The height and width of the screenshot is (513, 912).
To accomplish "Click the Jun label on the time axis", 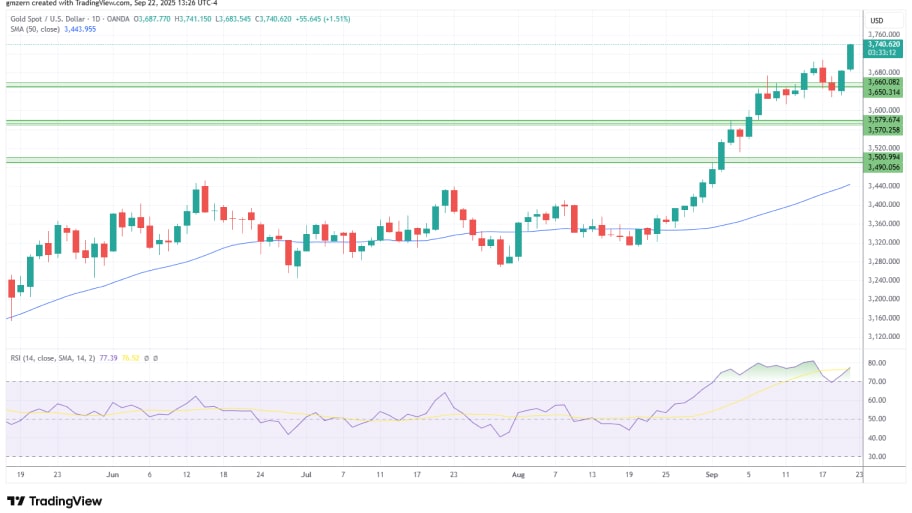I will [x=111, y=477].
